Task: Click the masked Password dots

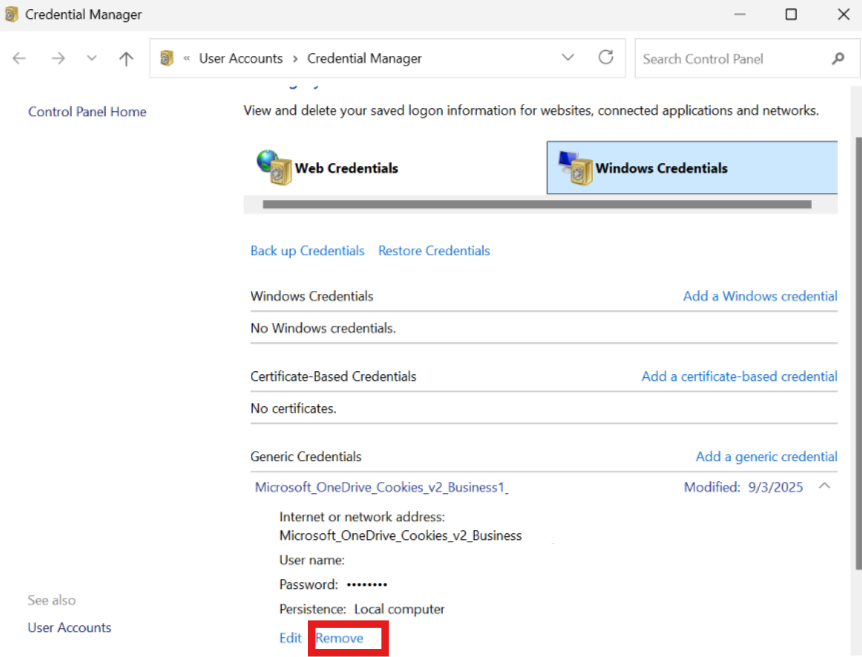Action: point(367,584)
